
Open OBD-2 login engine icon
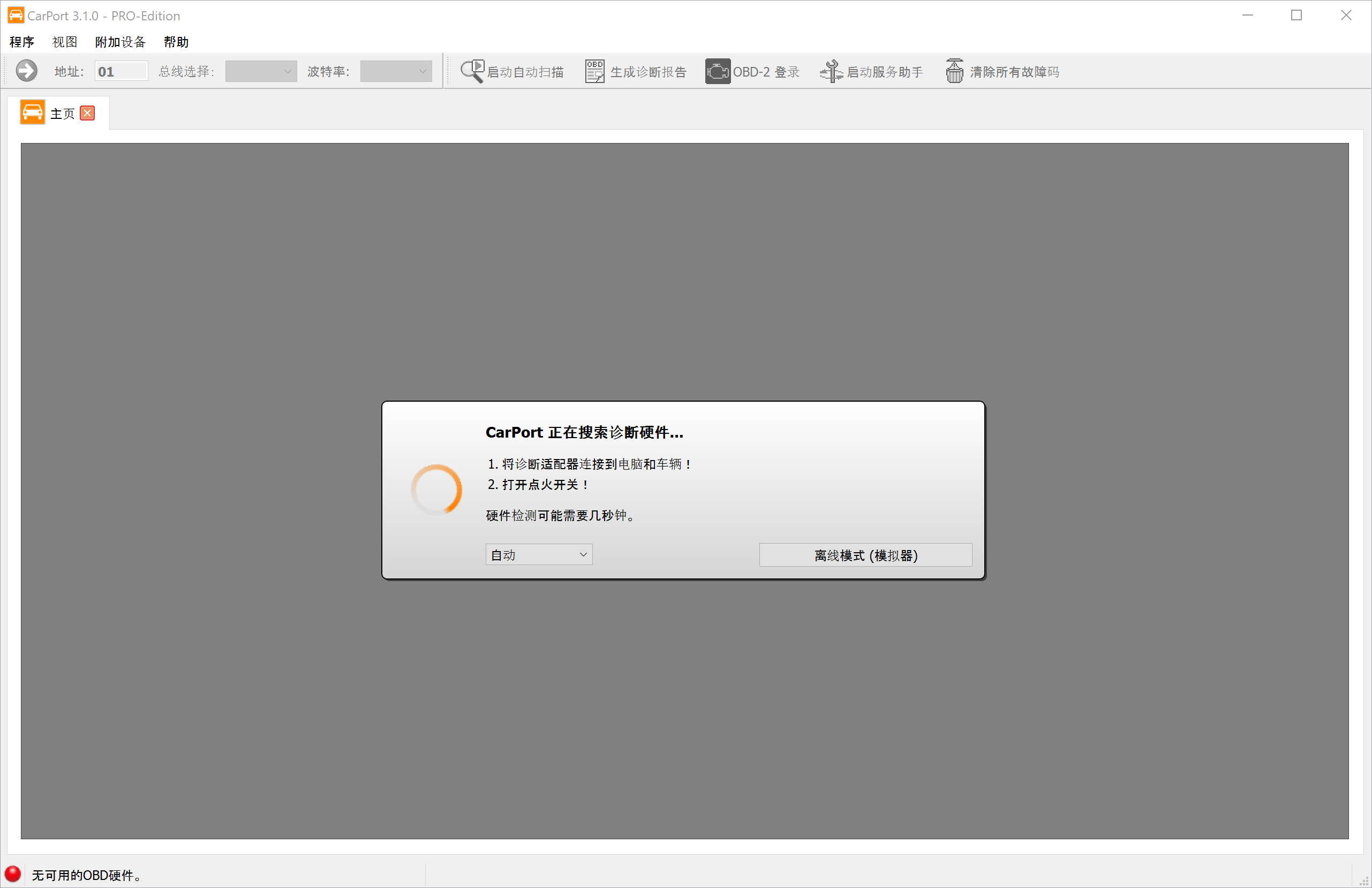click(x=717, y=71)
